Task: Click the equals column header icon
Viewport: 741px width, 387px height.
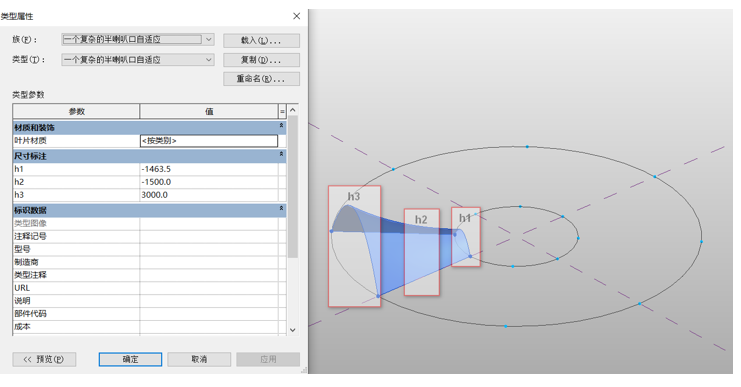Action: (282, 112)
